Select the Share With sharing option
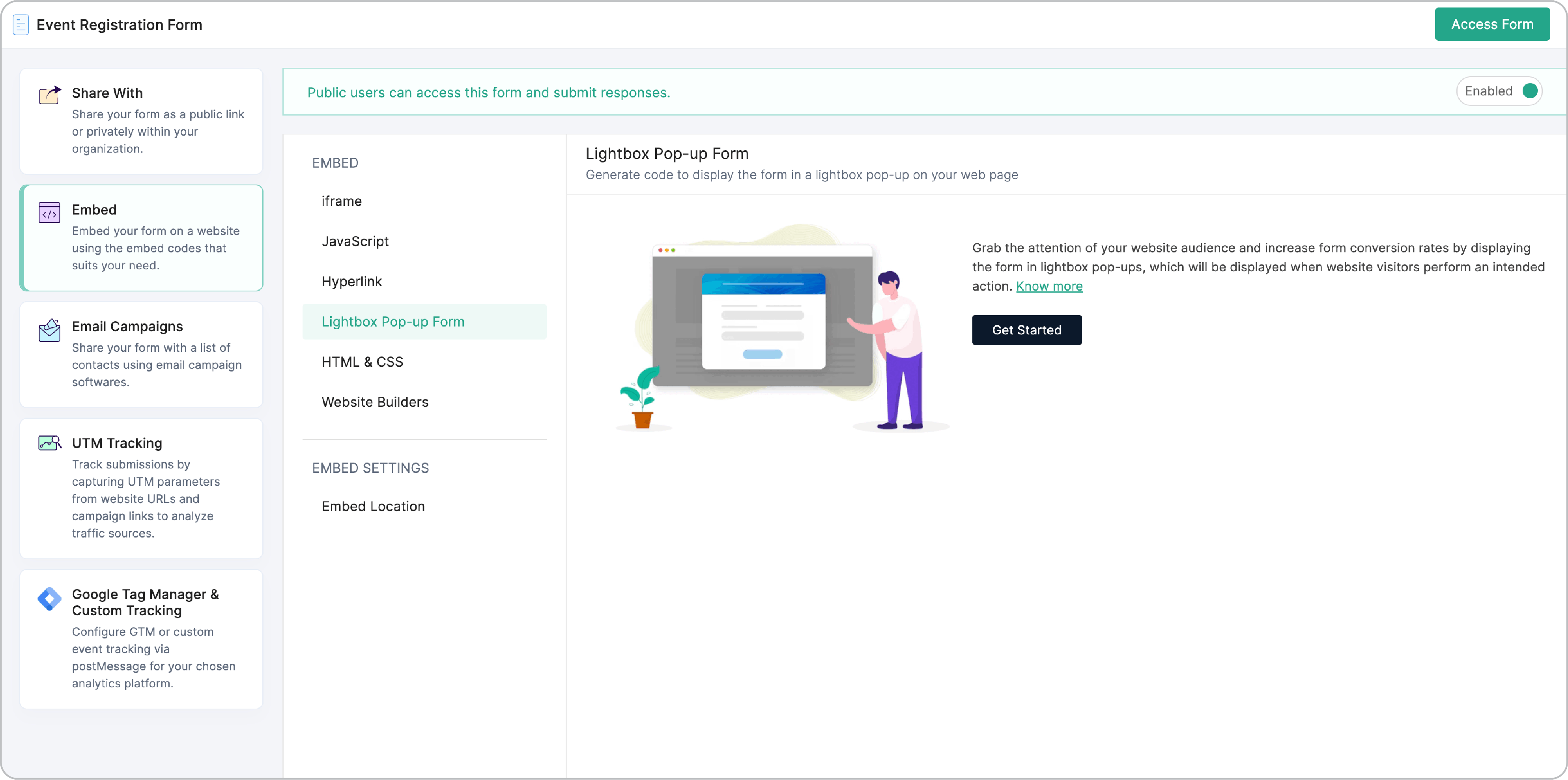This screenshot has height=780, width=1568. [141, 120]
